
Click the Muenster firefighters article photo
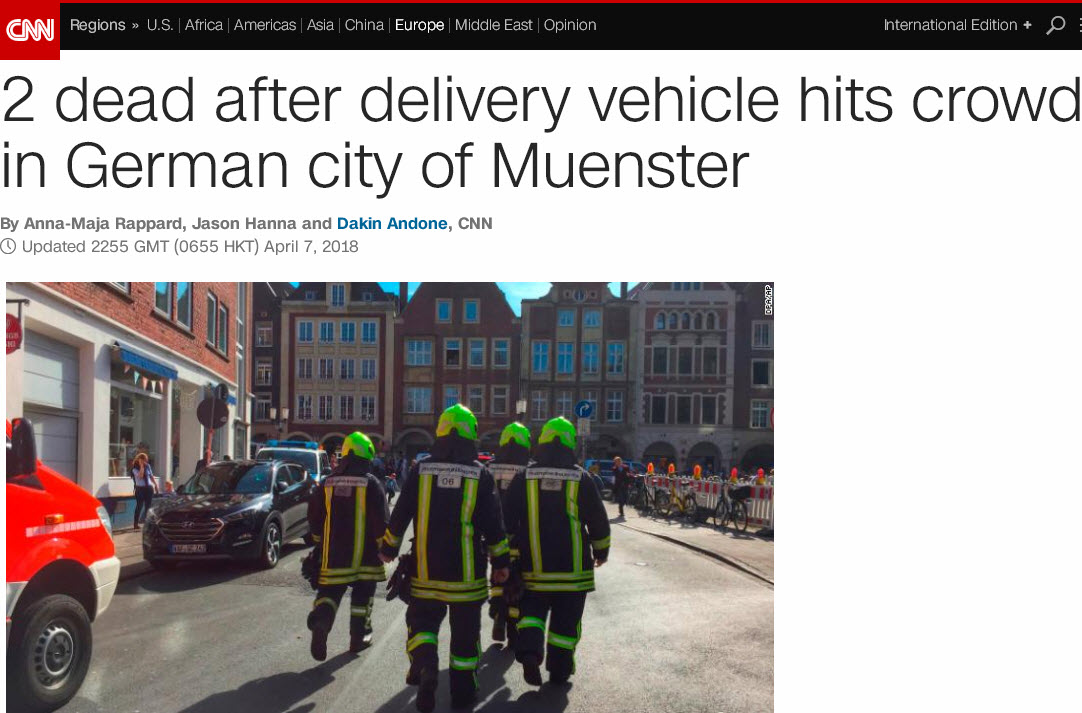coord(390,497)
